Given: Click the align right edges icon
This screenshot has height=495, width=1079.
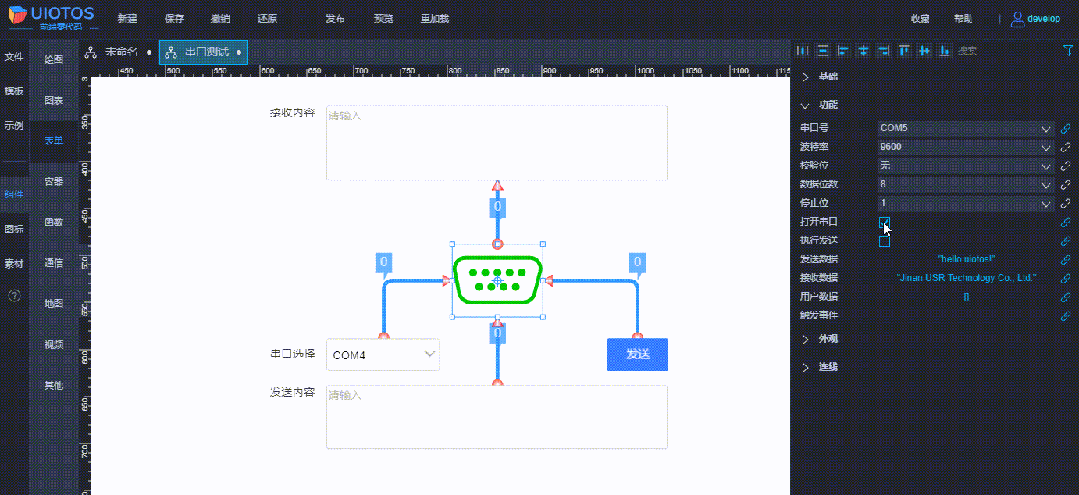Looking at the screenshot, I should point(884,50).
